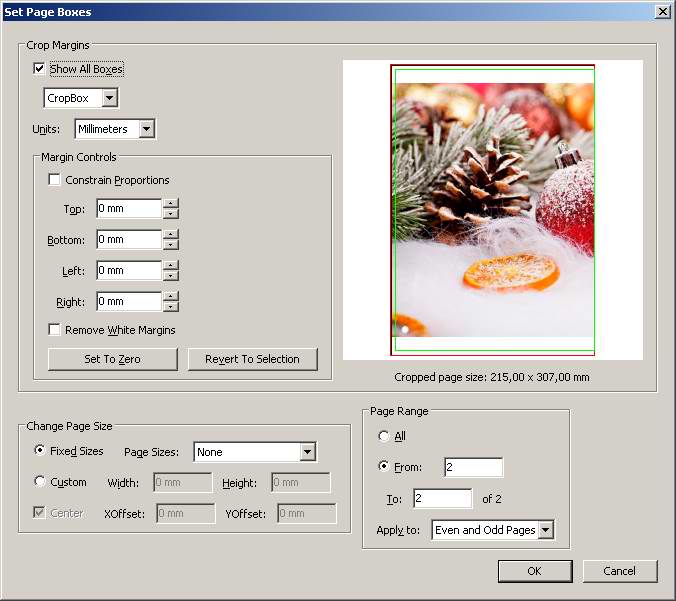Click the Page Sizes label
Image resolution: width=676 pixels, height=601 pixels.
151,452
